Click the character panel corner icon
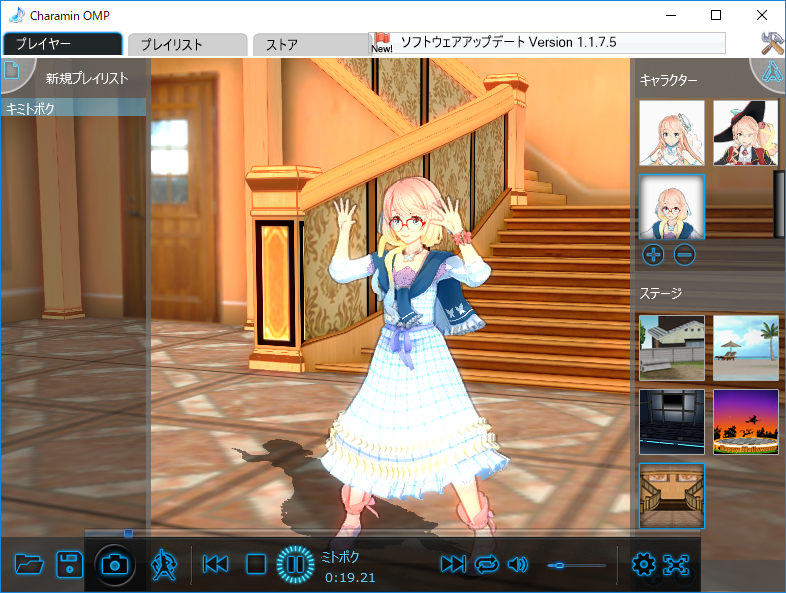Viewport: 786px width, 593px height. [771, 72]
